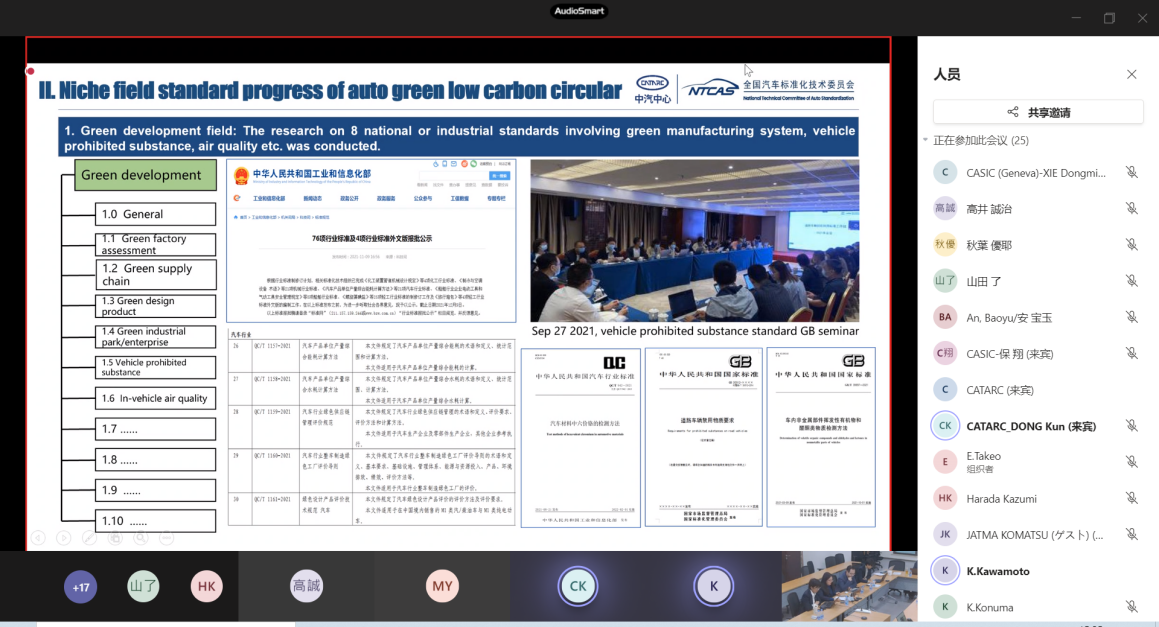Click the 共享邀请 share invite button
This screenshot has height=627, width=1159.
pyautogui.click(x=1036, y=112)
